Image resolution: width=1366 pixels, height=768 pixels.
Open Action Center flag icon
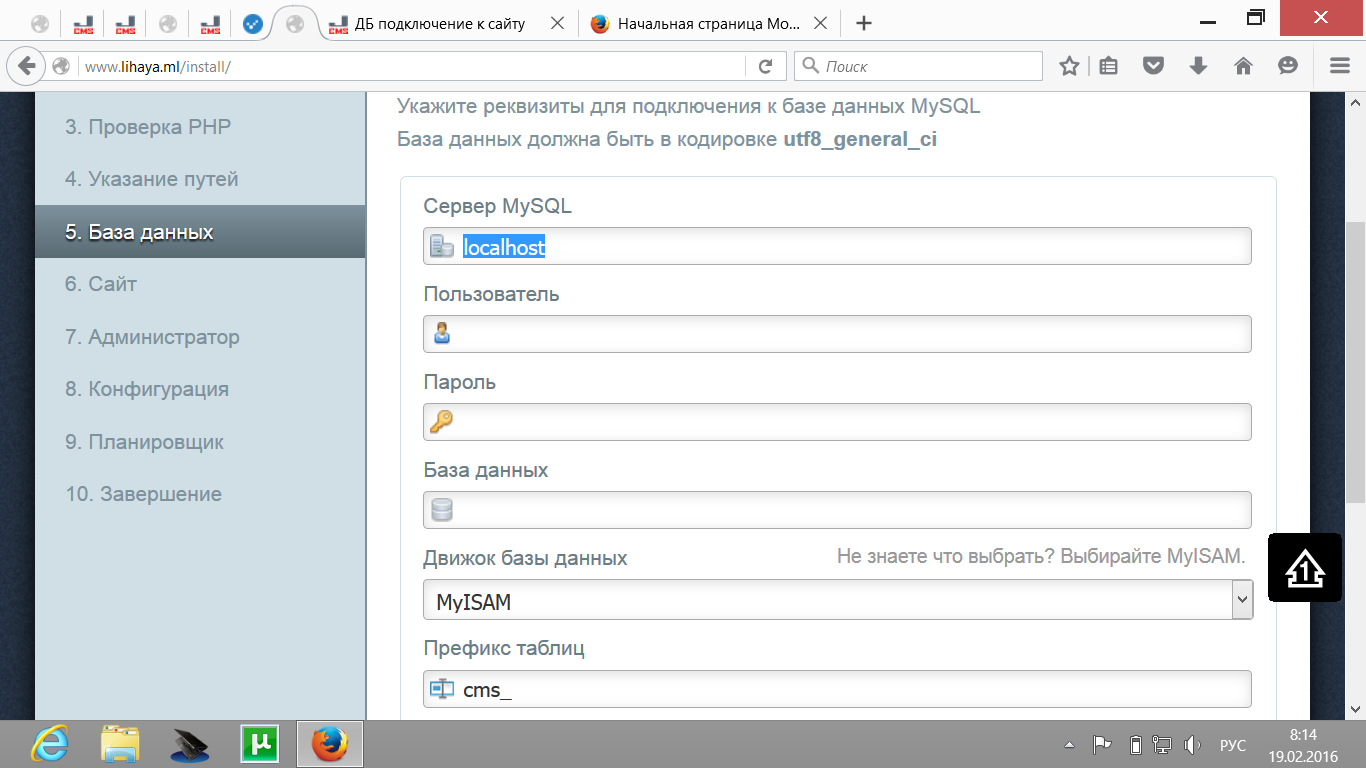(1102, 745)
